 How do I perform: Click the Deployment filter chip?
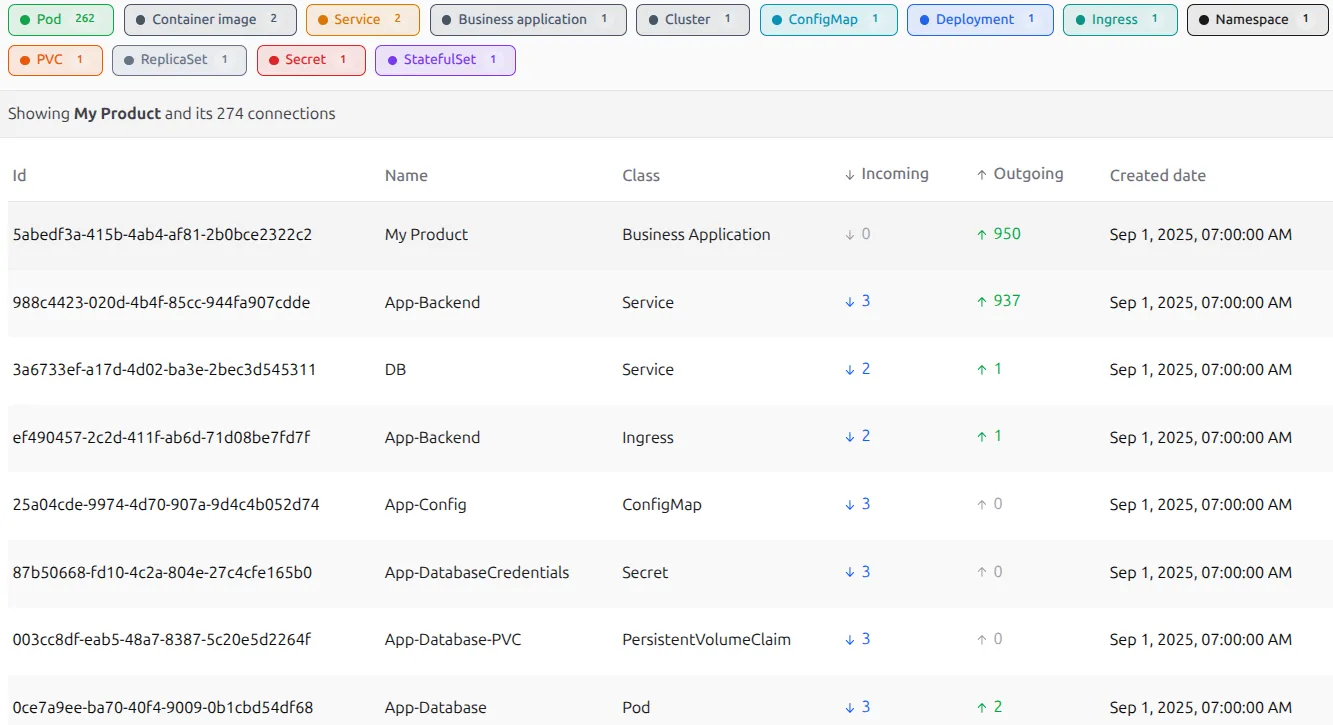[980, 20]
